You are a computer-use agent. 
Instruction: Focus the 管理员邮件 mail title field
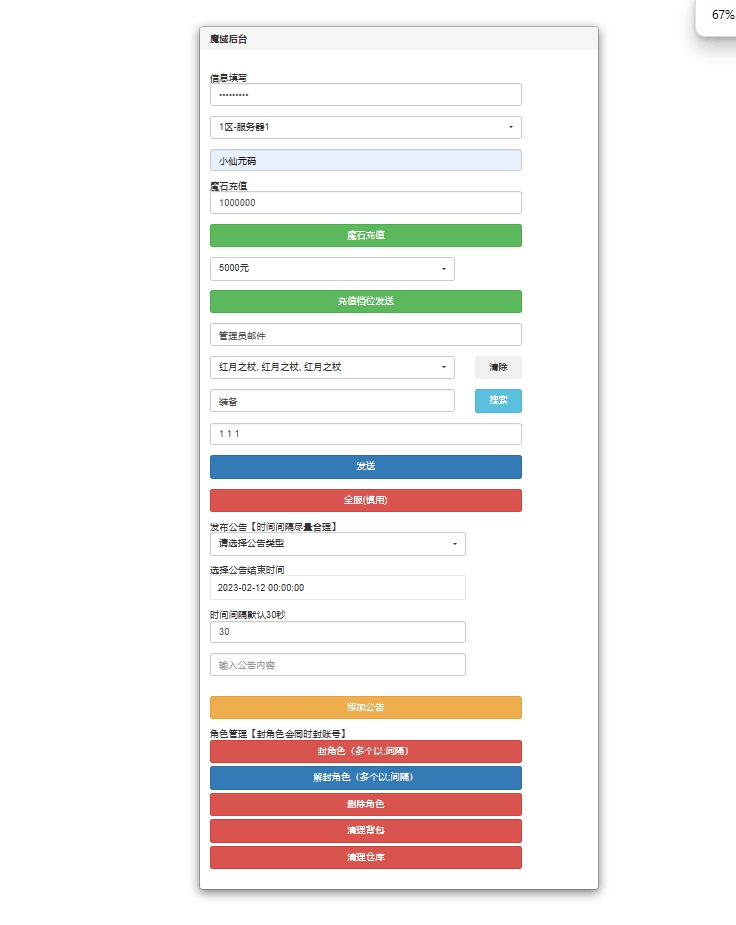click(x=366, y=334)
